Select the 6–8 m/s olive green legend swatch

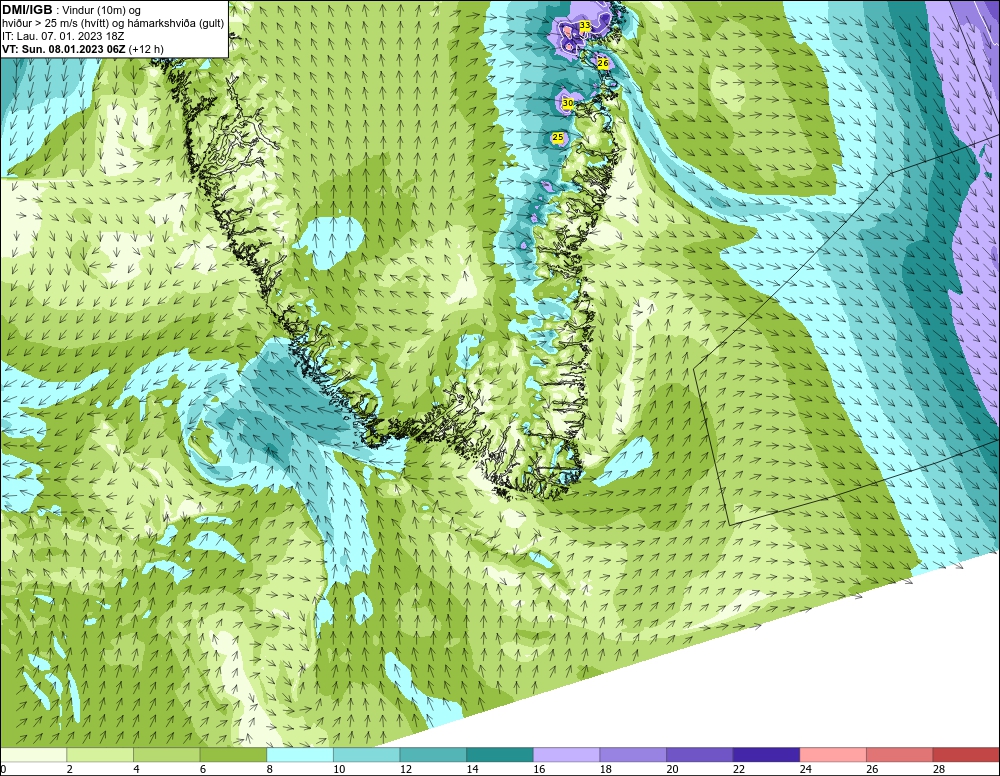click(233, 755)
